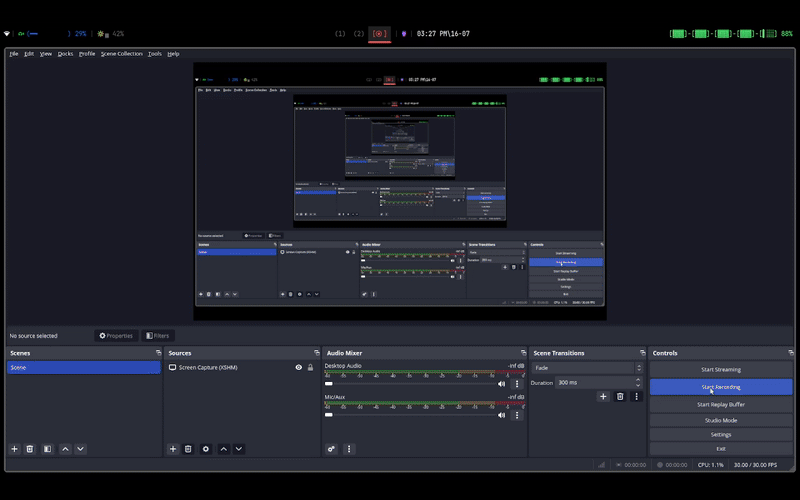Float the Audio Mixer dock panel

[523, 353]
